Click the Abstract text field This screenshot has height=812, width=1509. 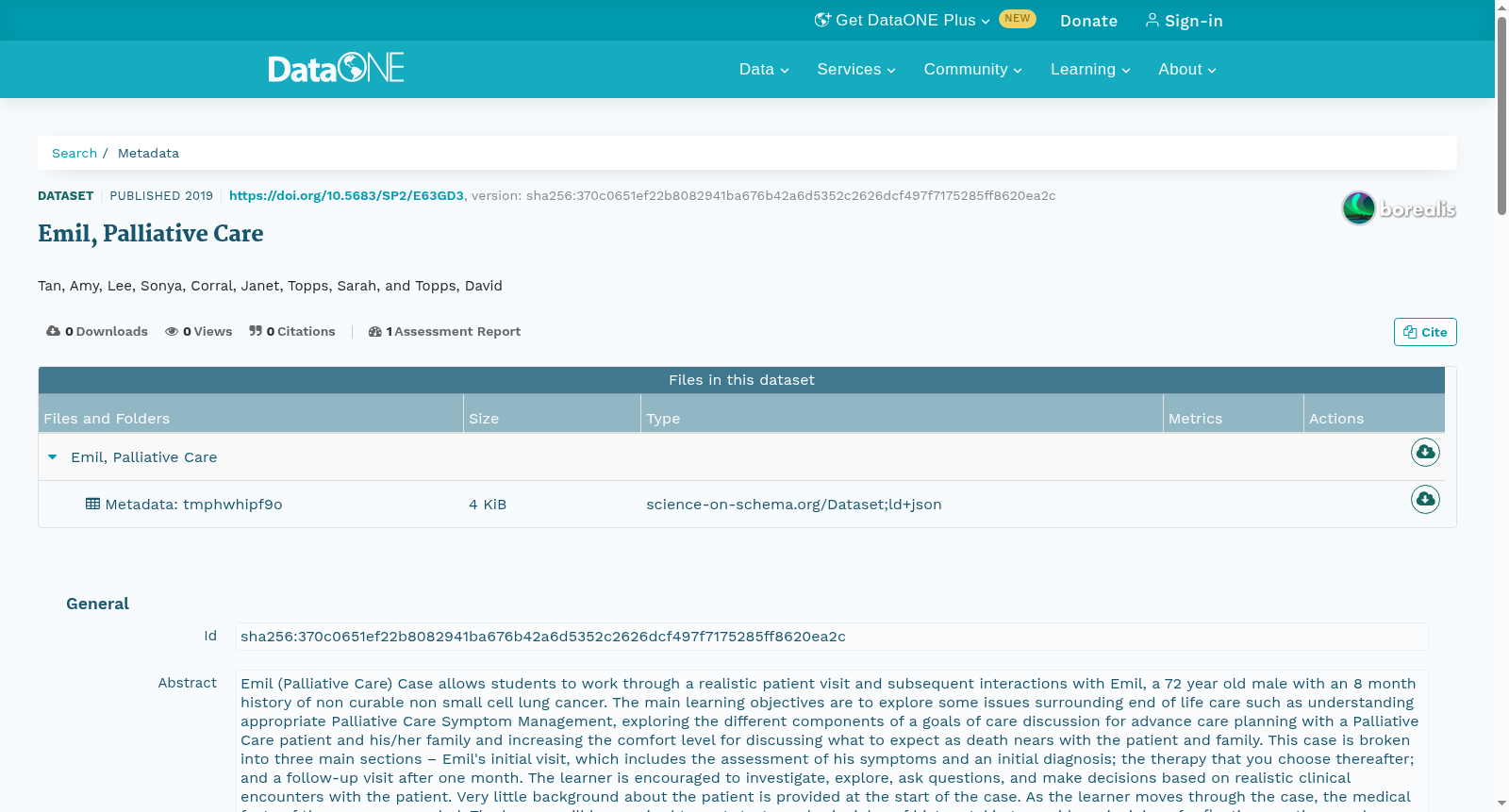(x=832, y=740)
